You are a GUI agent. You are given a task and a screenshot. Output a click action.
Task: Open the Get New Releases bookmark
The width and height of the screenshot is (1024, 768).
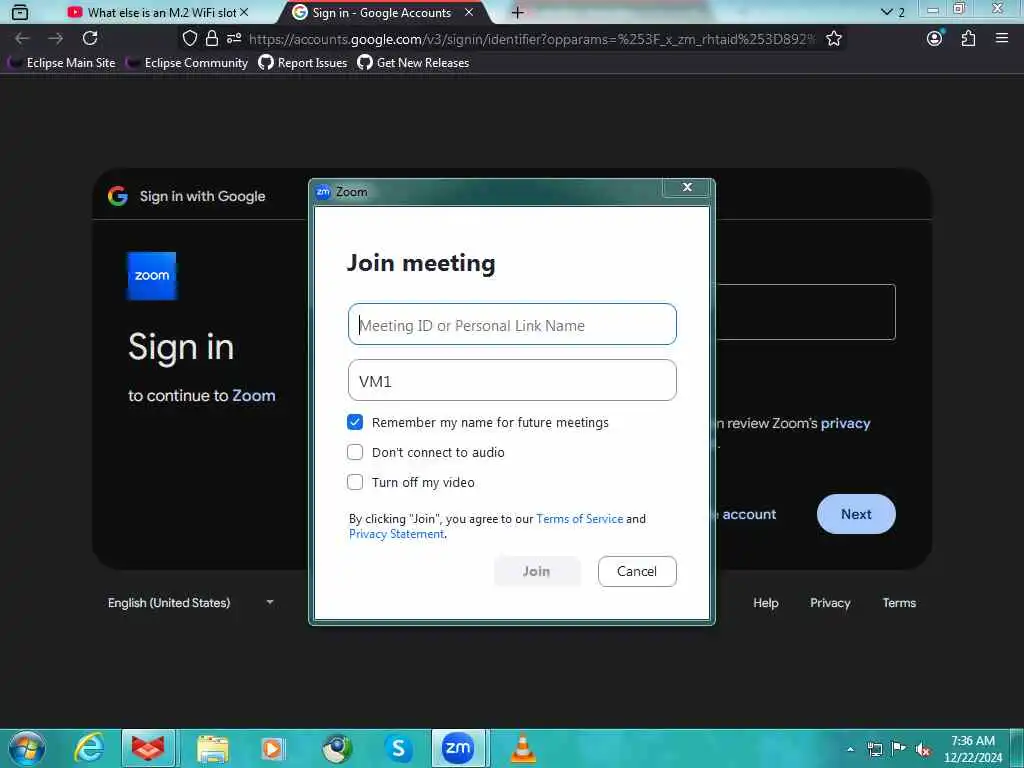coord(413,63)
